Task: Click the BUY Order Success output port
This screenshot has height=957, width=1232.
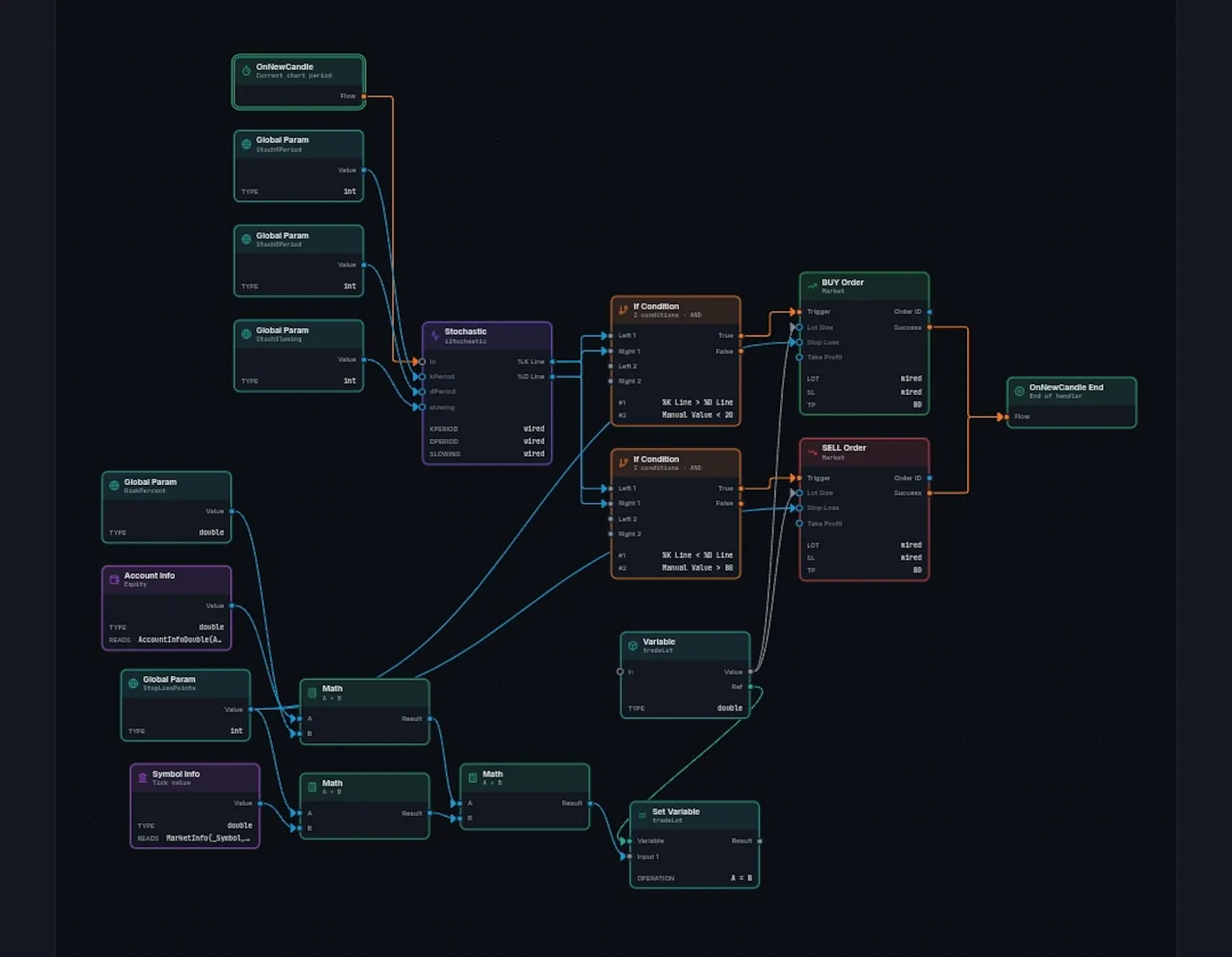Action: pos(929,327)
